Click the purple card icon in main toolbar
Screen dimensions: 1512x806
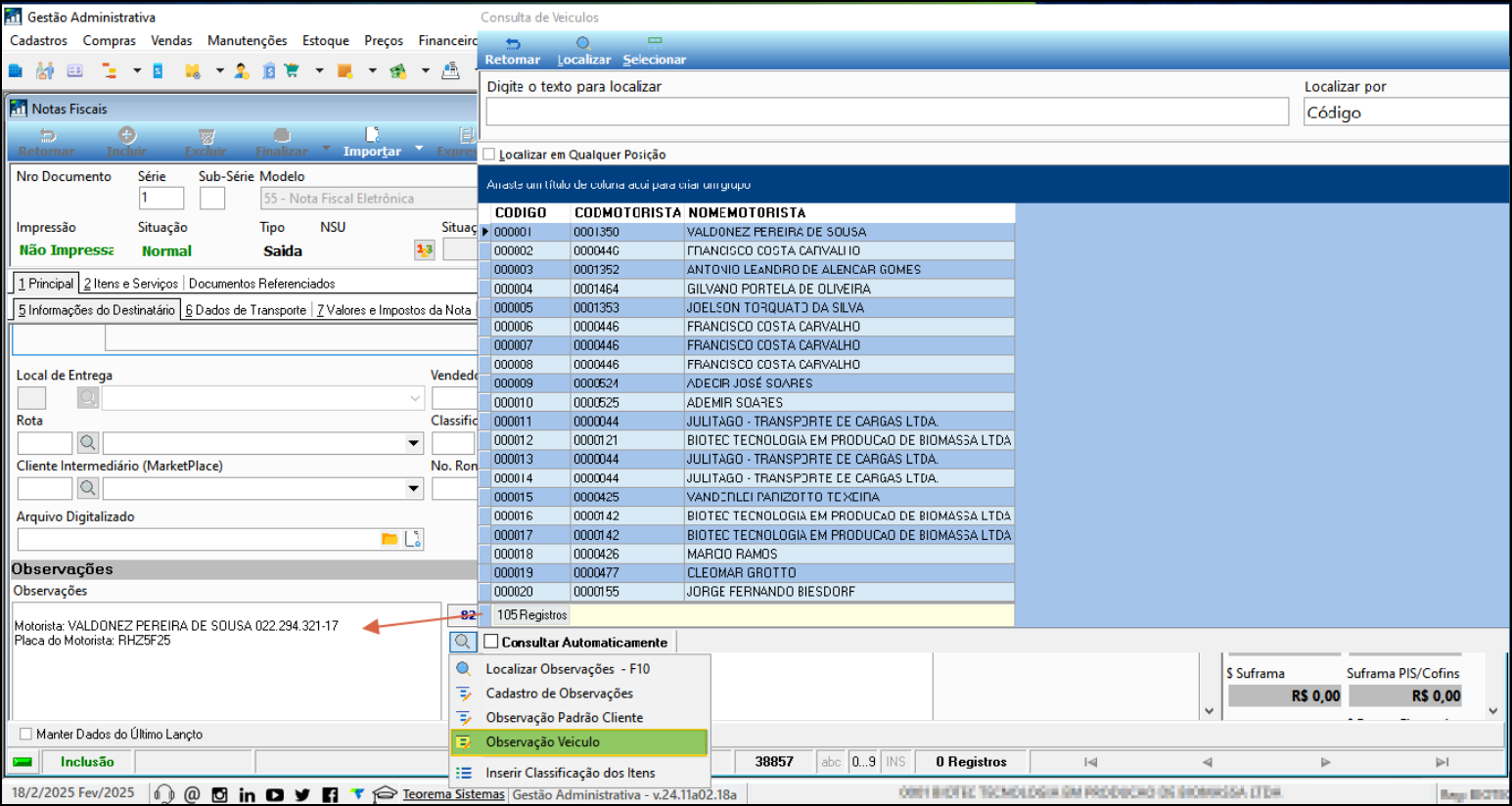(x=74, y=70)
